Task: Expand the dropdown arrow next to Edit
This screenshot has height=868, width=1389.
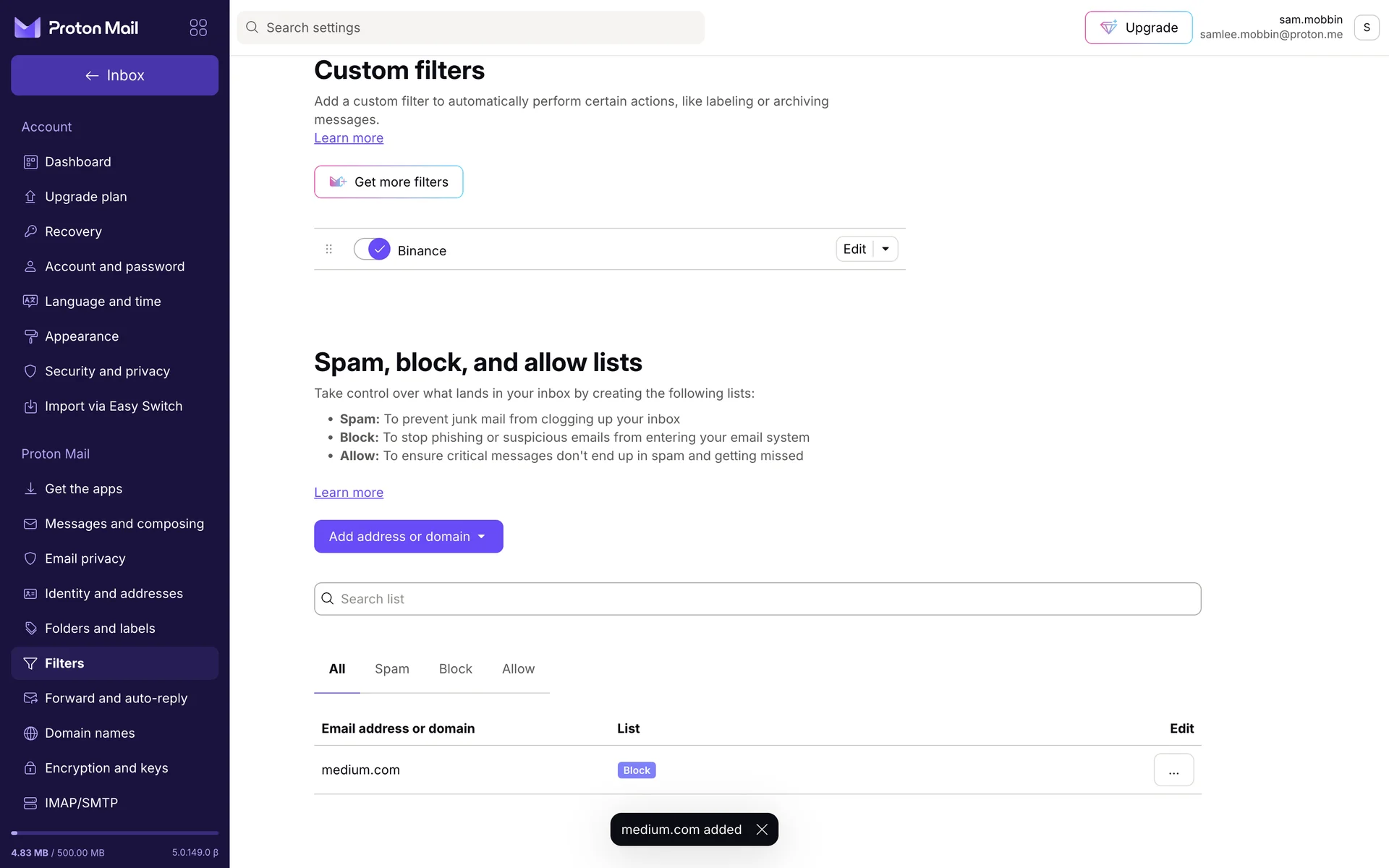Action: pyautogui.click(x=885, y=249)
